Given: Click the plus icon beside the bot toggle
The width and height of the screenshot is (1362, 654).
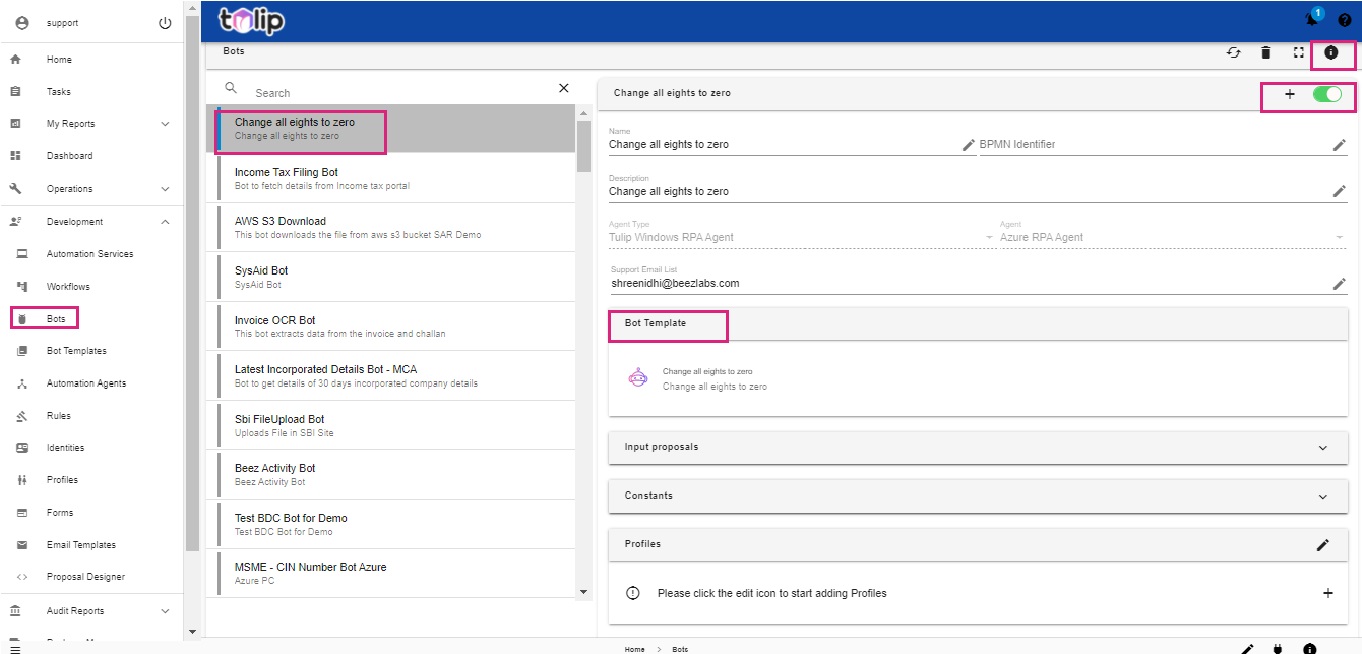Looking at the screenshot, I should [x=1290, y=94].
